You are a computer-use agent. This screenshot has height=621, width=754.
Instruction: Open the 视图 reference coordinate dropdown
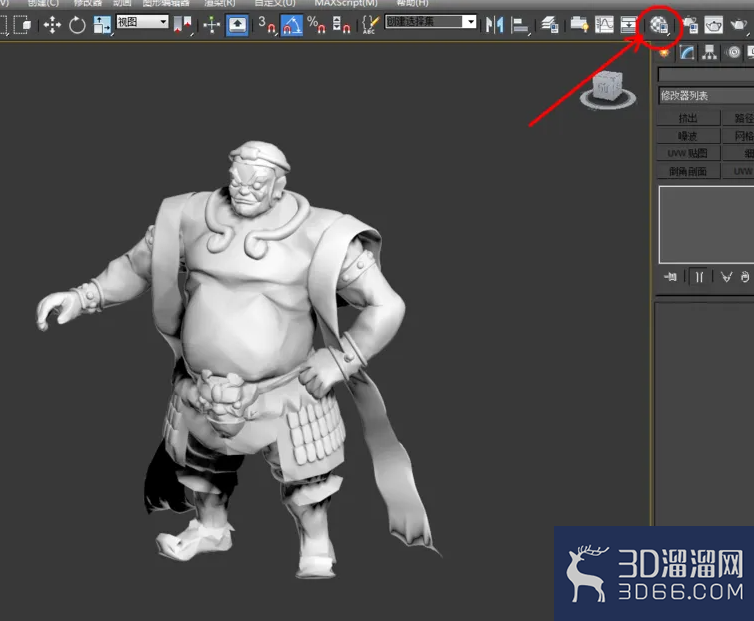pyautogui.click(x=142, y=22)
